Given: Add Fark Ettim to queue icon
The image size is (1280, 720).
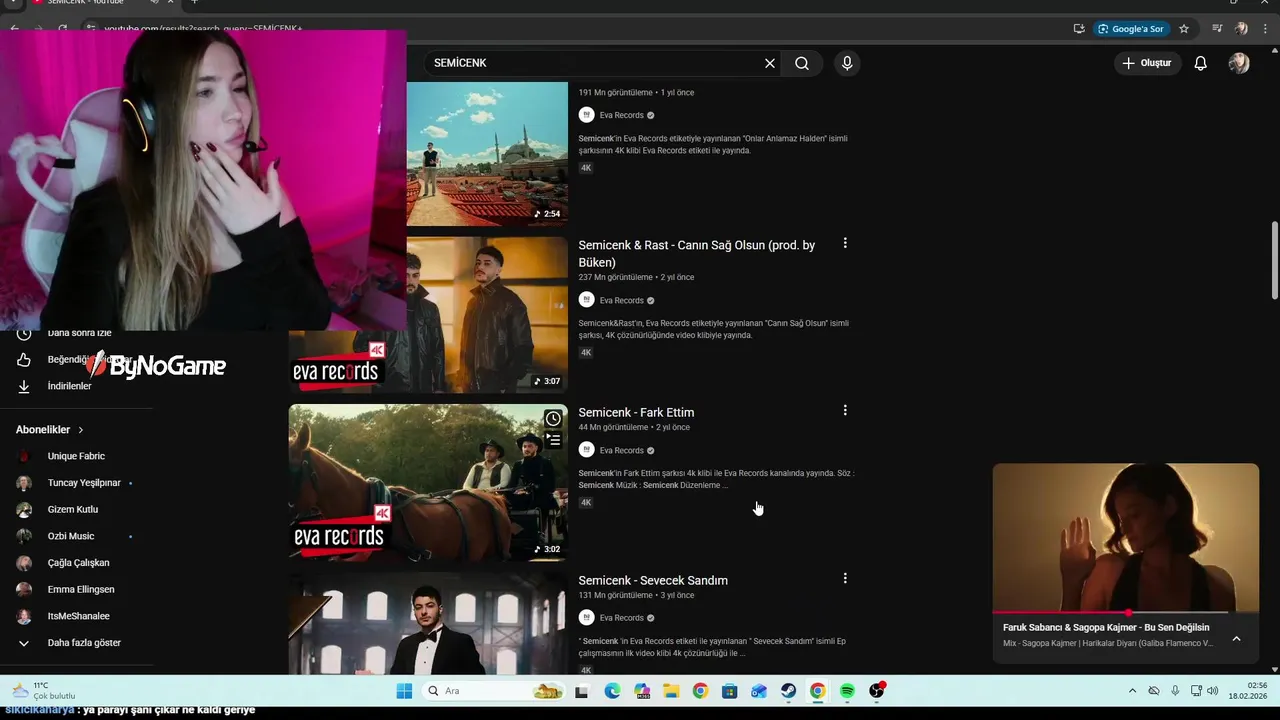Looking at the screenshot, I should coord(553,440).
